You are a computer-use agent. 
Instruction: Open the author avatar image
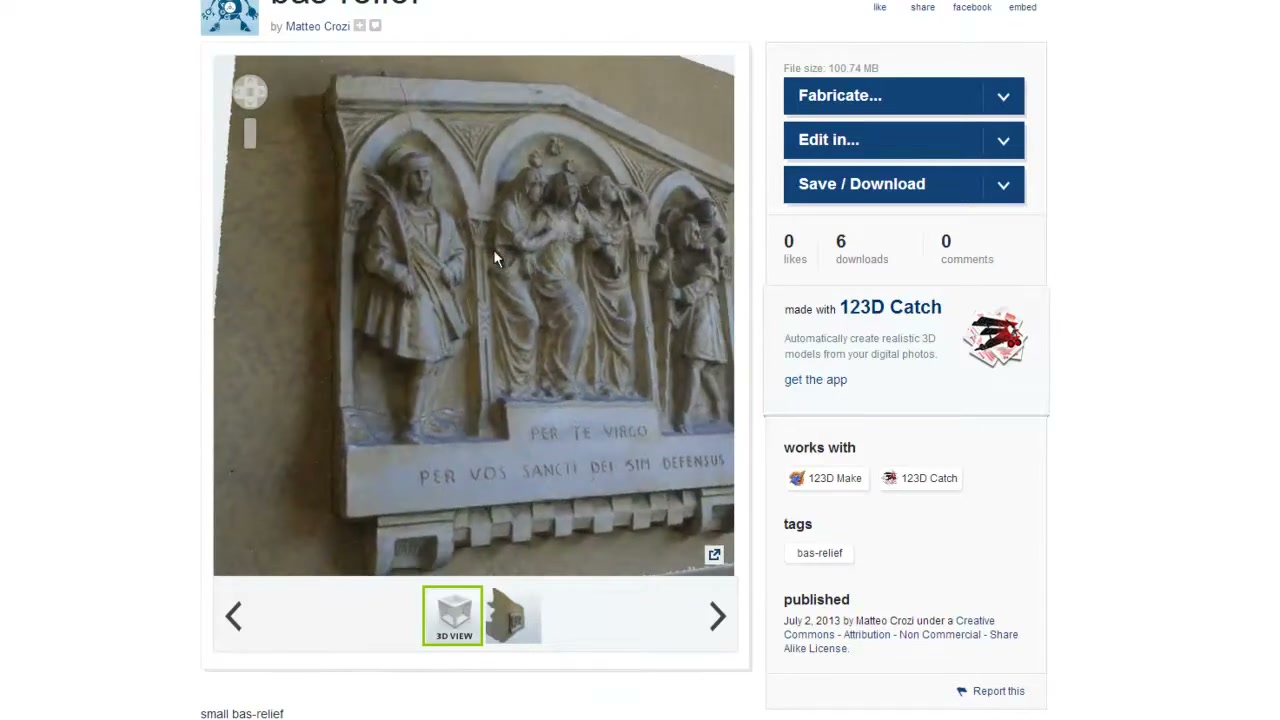click(x=230, y=17)
